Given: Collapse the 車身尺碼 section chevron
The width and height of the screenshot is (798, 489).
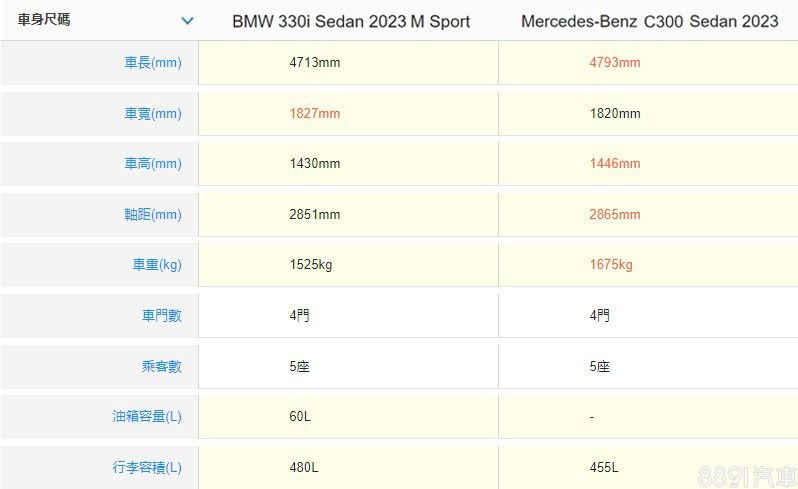Looking at the screenshot, I should click(x=187, y=20).
